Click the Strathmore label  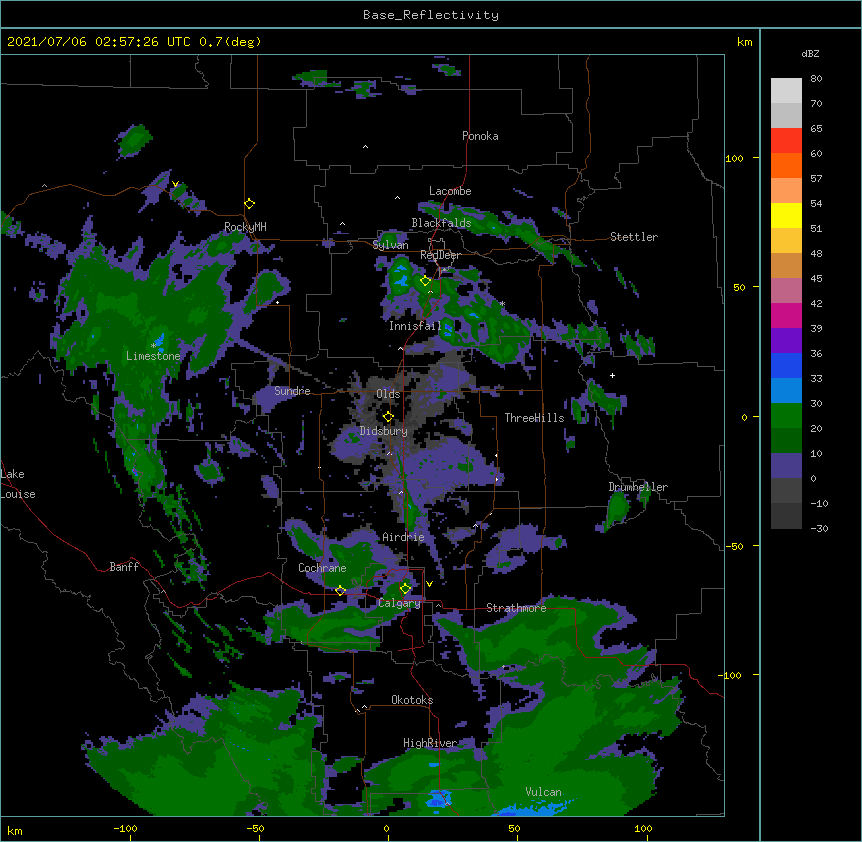point(516,608)
